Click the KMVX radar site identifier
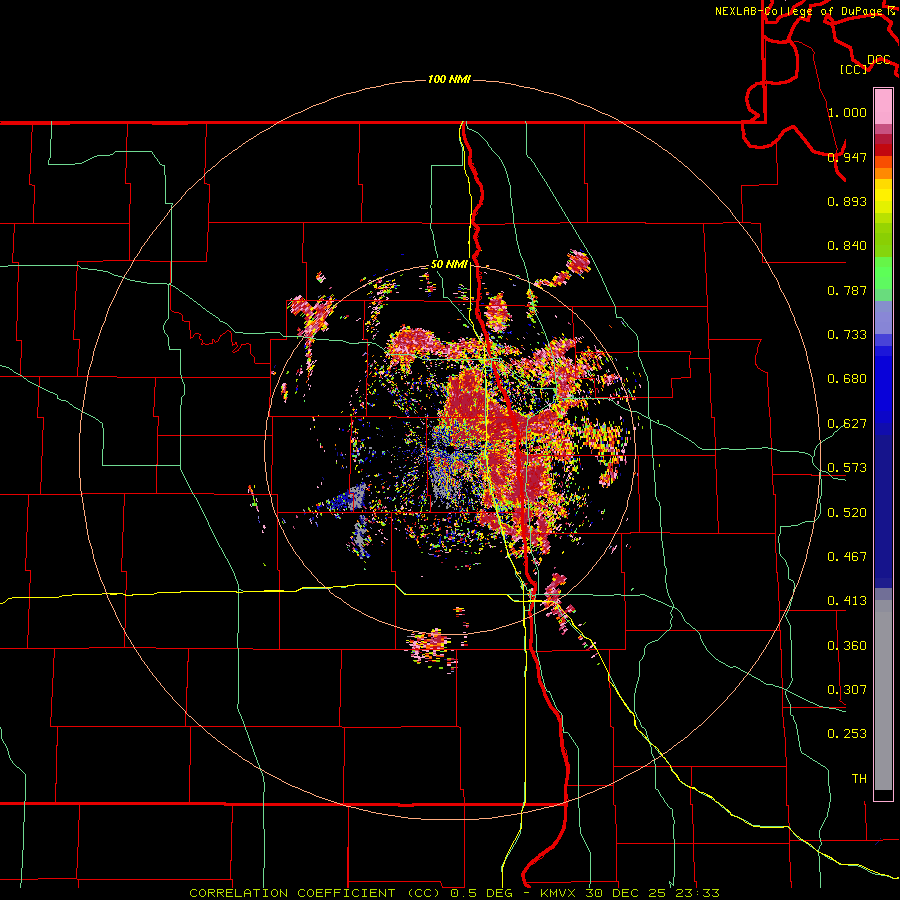Screen dimensions: 900x900 pyautogui.click(x=558, y=893)
